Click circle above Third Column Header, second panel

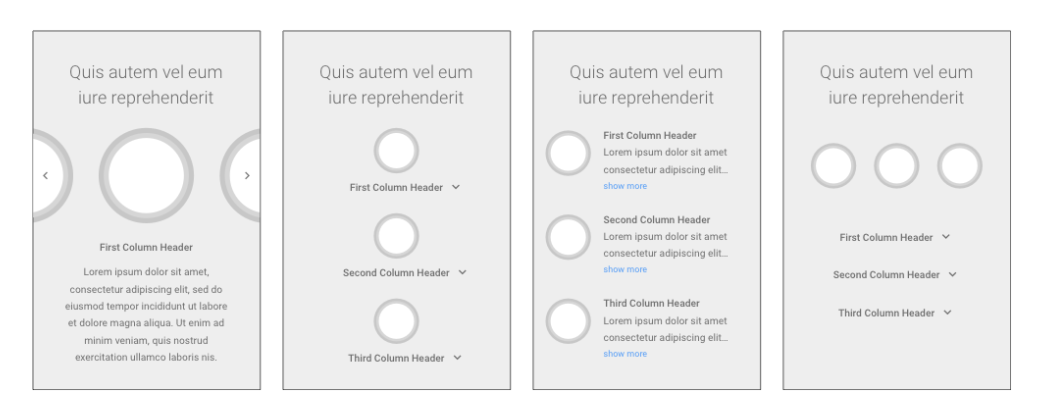tap(396, 321)
